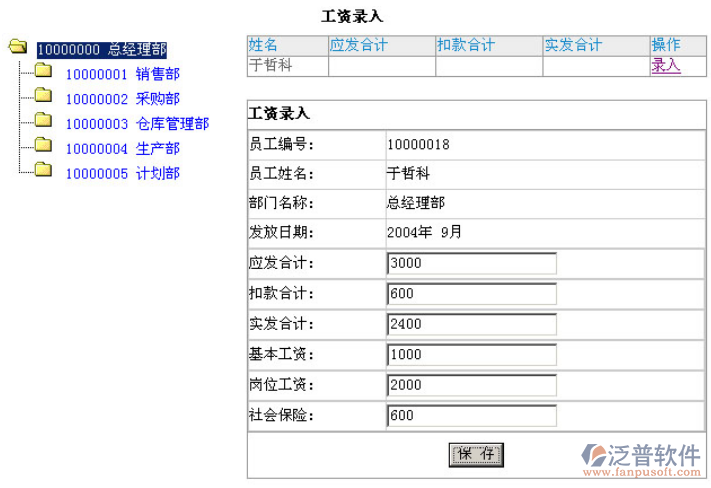Click the 2004年 9月 issue date value
This screenshot has width=711, height=488.
(x=424, y=232)
